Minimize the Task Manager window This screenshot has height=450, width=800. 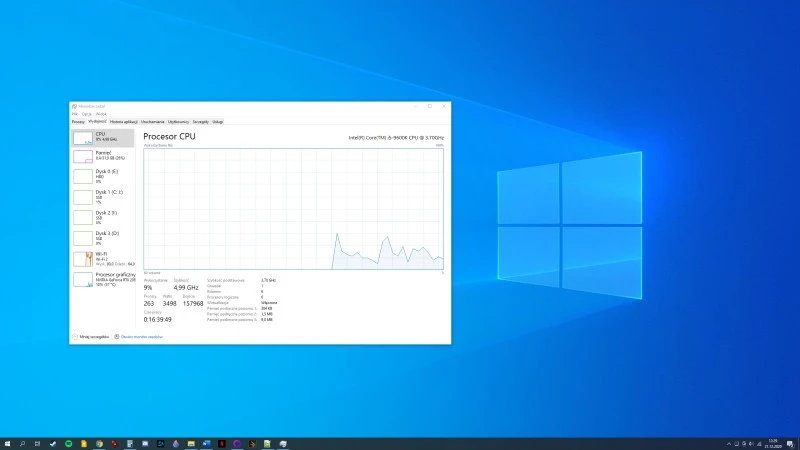click(416, 106)
